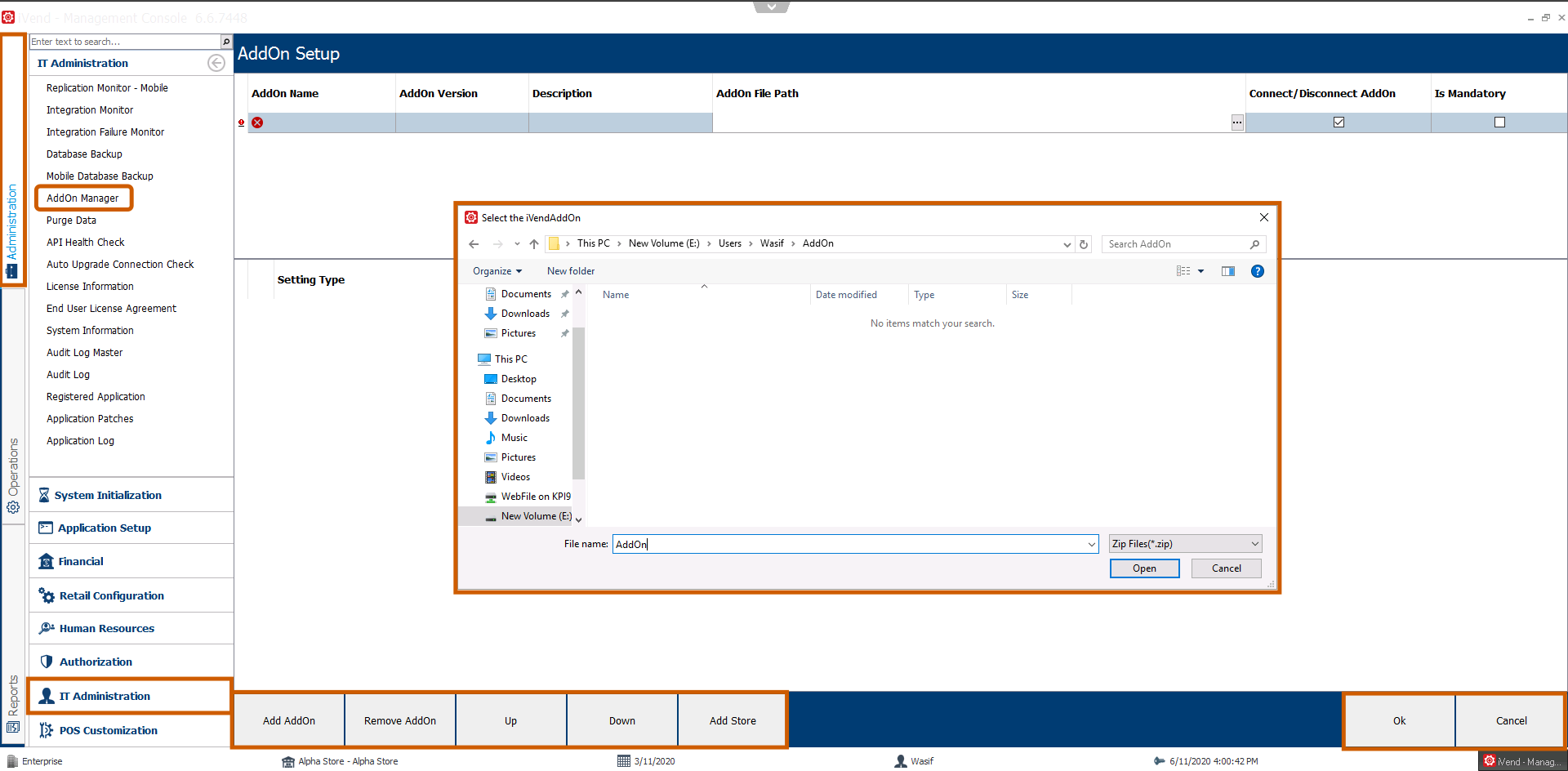This screenshot has width=1568, height=771.
Task: Expand the Organize menu
Action: tap(497, 271)
